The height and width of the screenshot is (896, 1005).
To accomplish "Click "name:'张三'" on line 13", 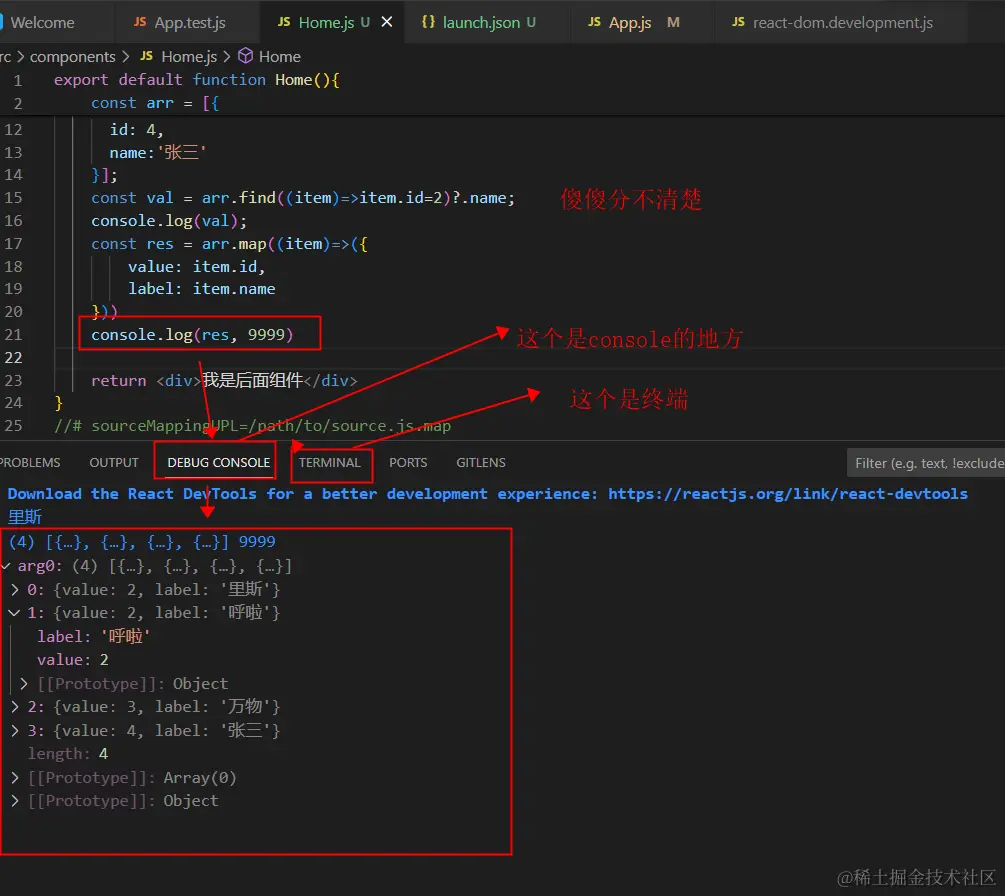I will tap(158, 153).
